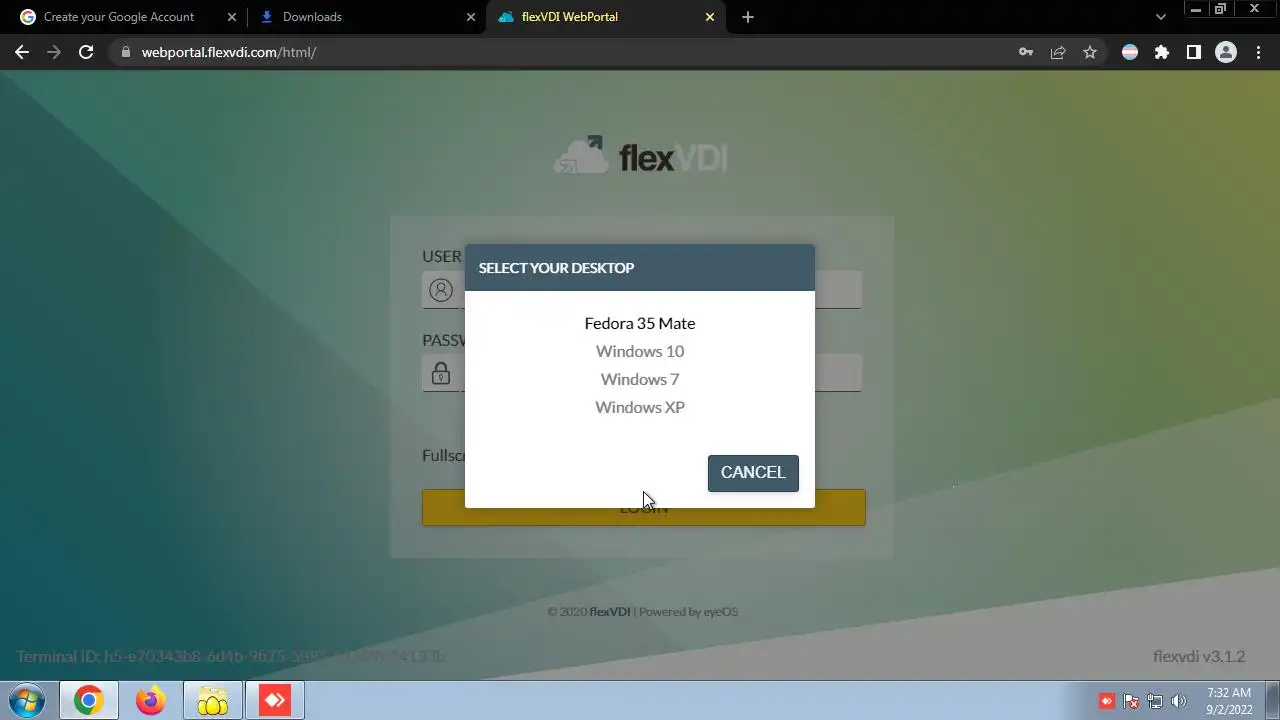The image size is (1280, 720).
Task: Toggle the browser side panel
Action: pyautogui.click(x=1194, y=52)
